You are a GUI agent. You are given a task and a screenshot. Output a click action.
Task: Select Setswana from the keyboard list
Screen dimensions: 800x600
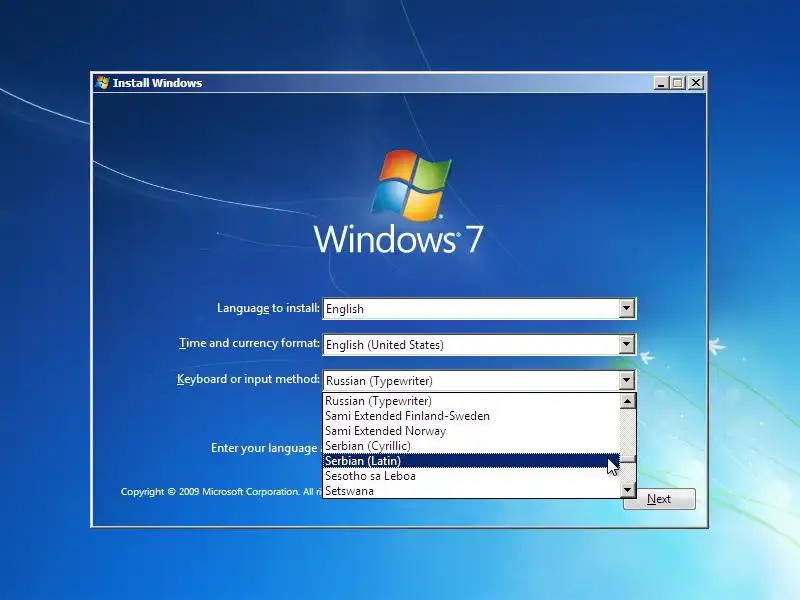471,490
